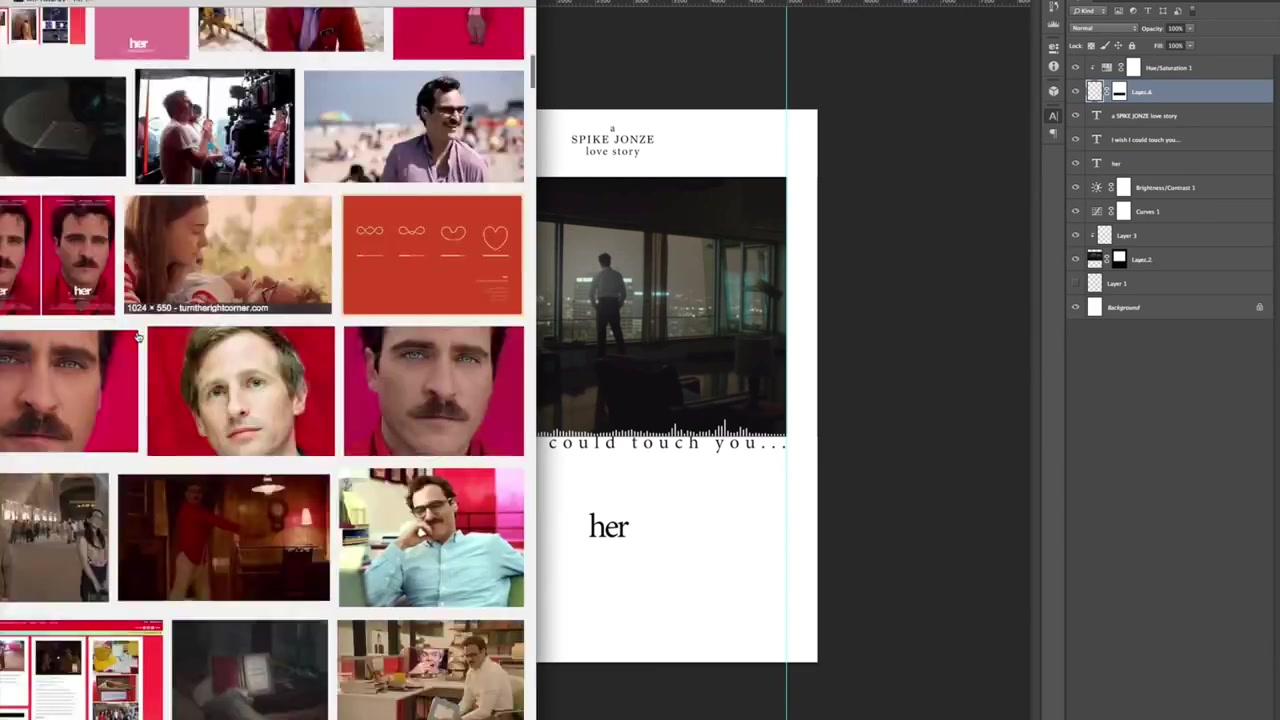
Task: Click the Hue/Saturation 1 mask thumbnail
Action: click(x=1133, y=67)
